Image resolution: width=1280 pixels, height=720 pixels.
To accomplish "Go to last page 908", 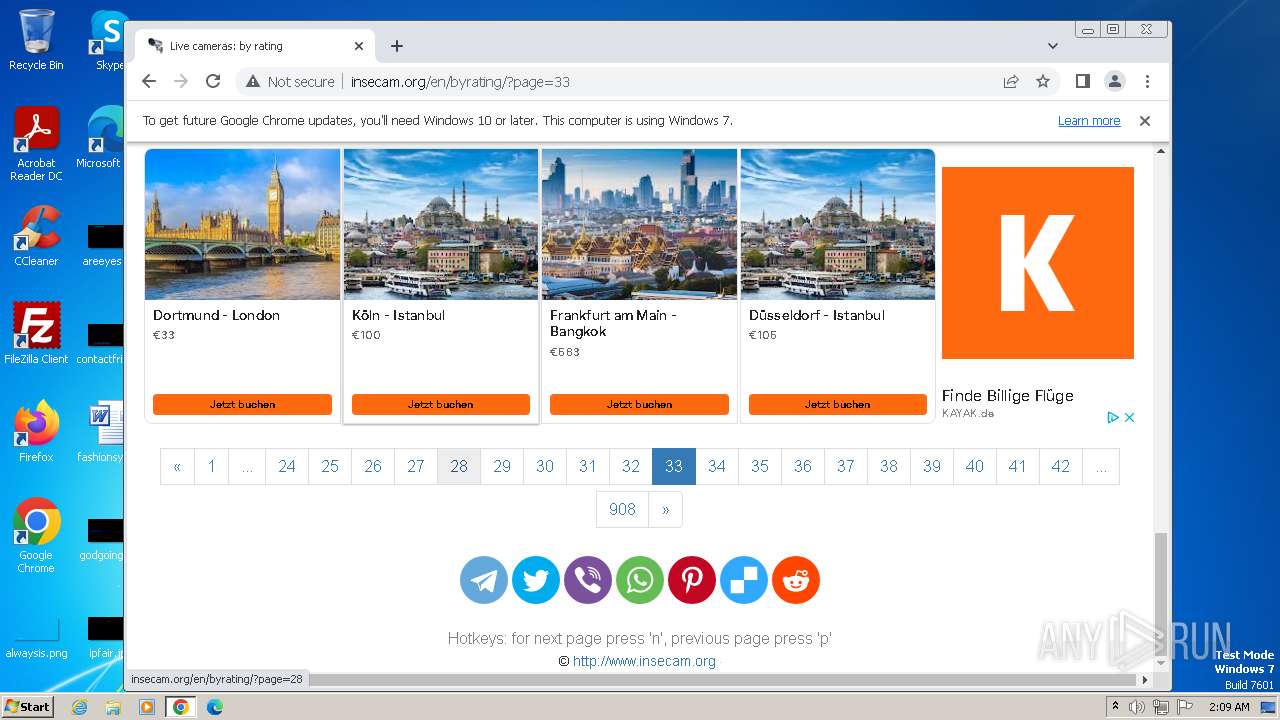I will [x=622, y=509].
